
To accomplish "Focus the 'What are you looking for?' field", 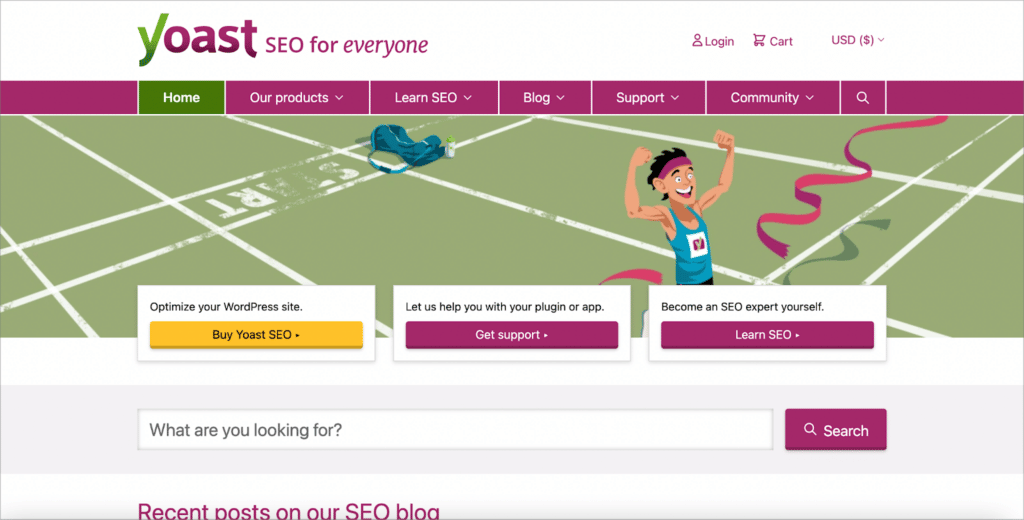I will click(455, 430).
